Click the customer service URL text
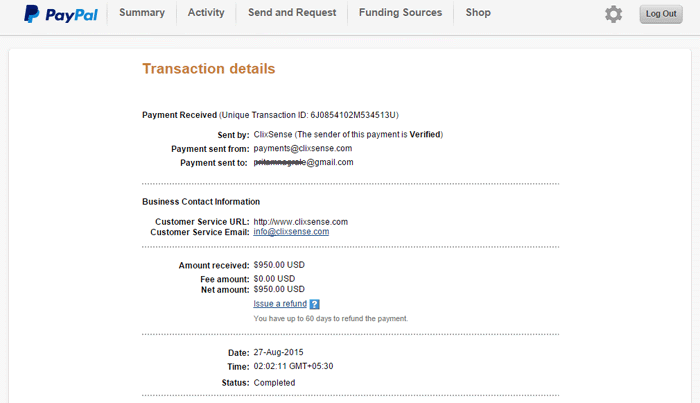This screenshot has width=700, height=403. tap(300, 222)
